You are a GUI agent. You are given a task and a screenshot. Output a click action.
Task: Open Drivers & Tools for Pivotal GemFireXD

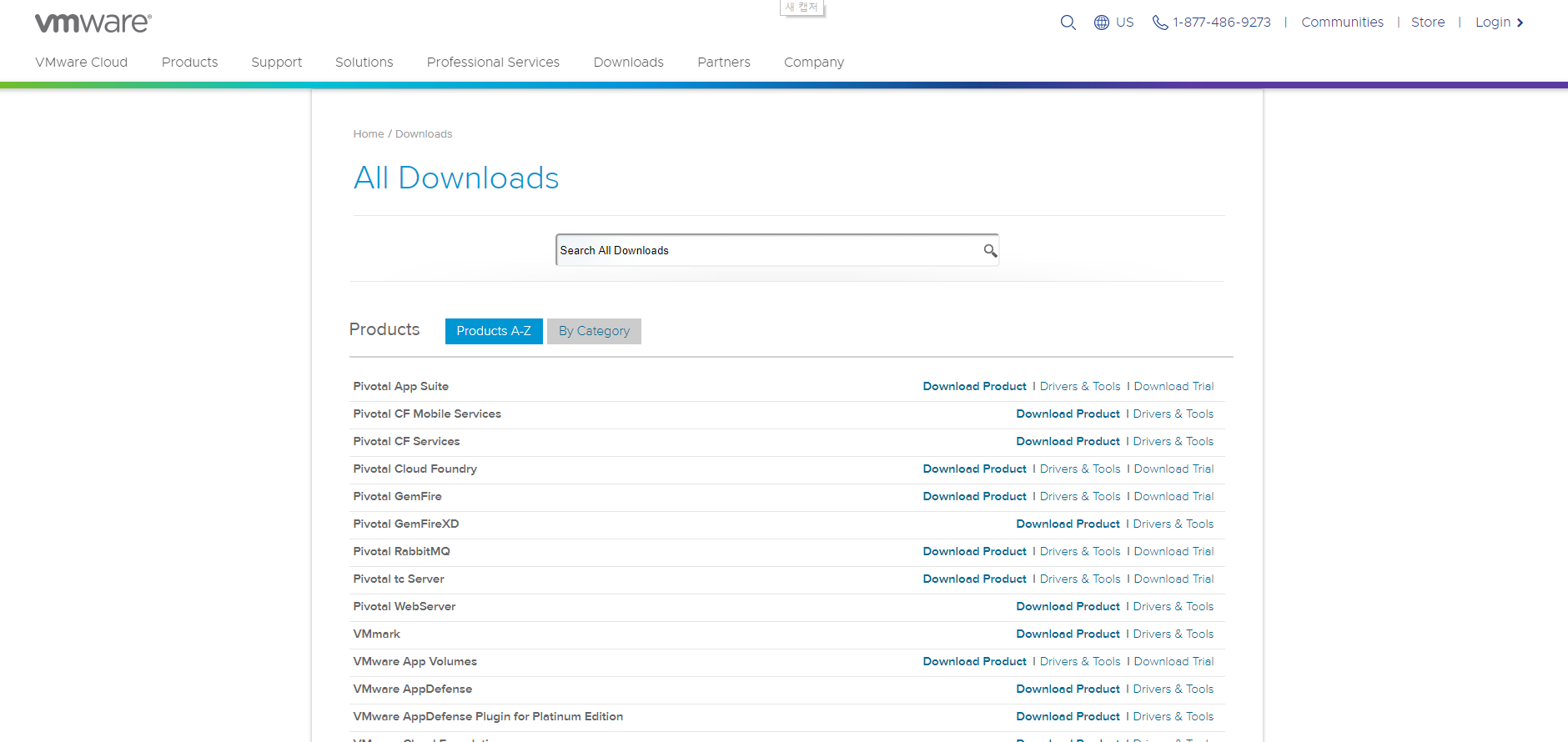[1173, 524]
